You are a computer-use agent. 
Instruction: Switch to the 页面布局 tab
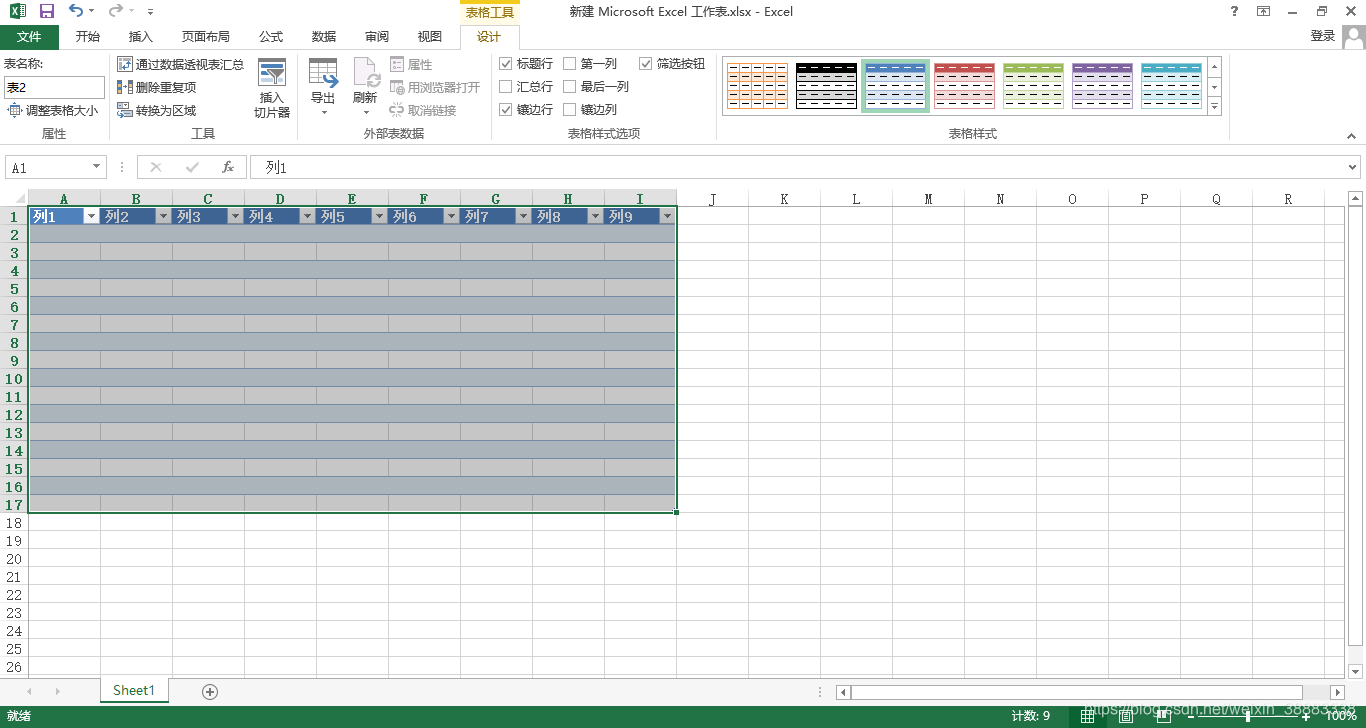[206, 37]
